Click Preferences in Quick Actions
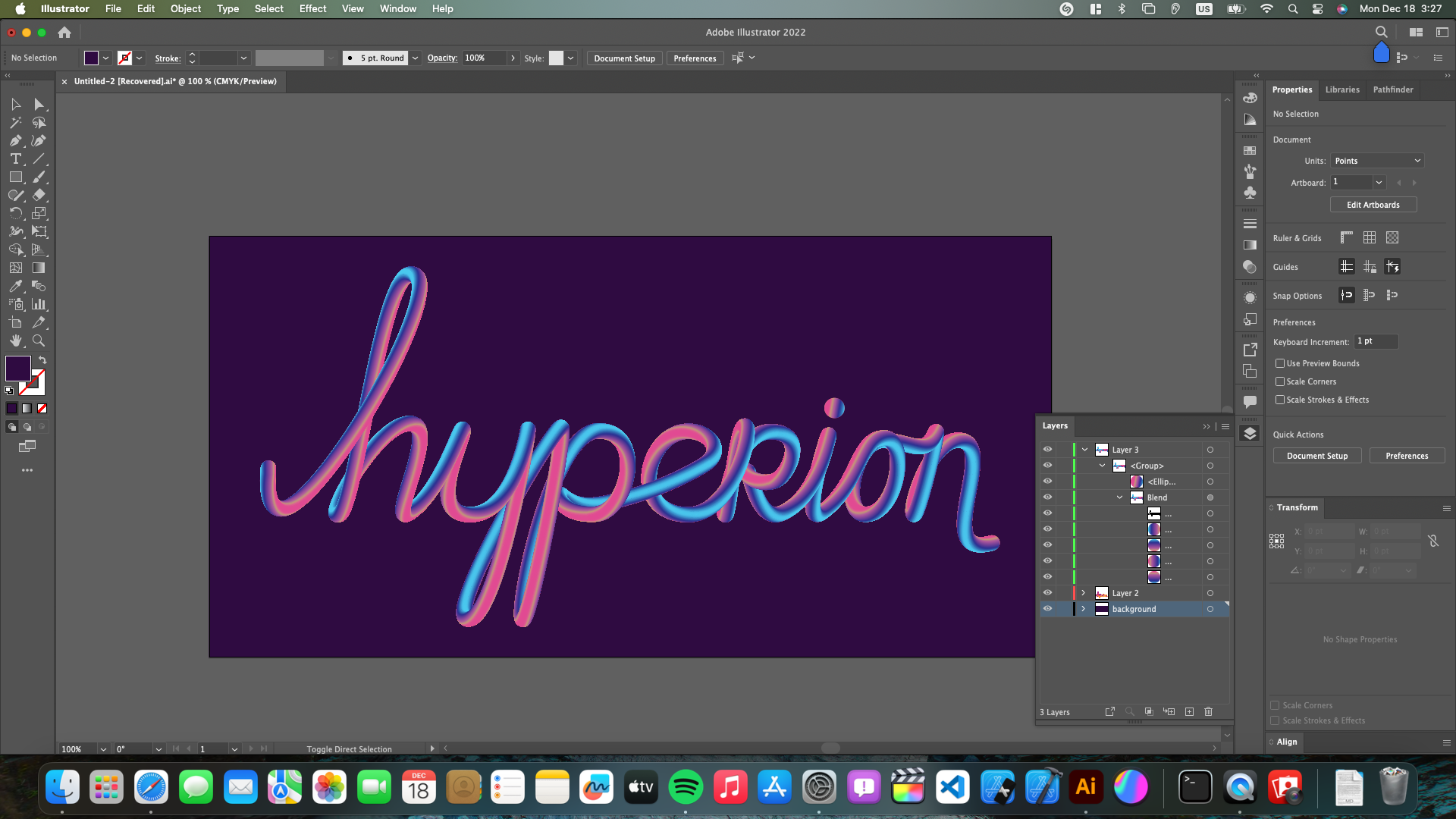 (1407, 456)
